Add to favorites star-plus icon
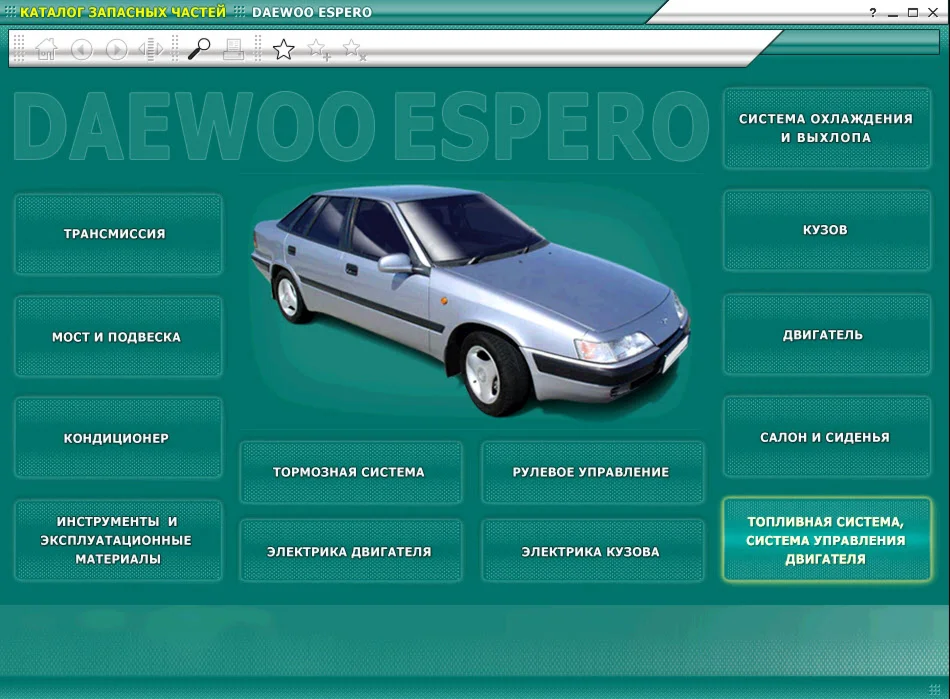 point(319,50)
